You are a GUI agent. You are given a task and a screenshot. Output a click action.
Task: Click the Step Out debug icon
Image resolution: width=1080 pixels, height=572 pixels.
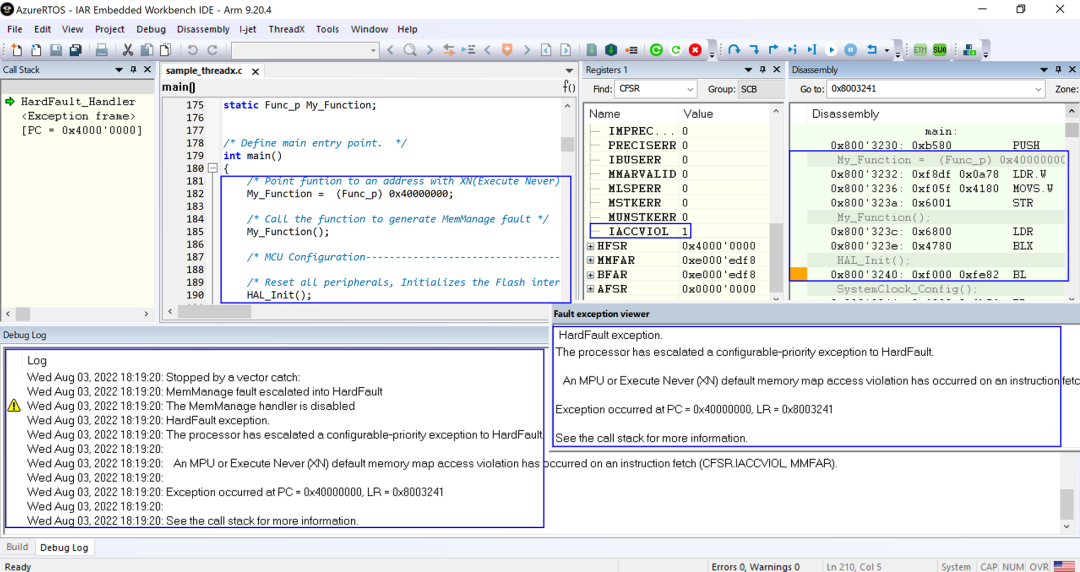773,50
